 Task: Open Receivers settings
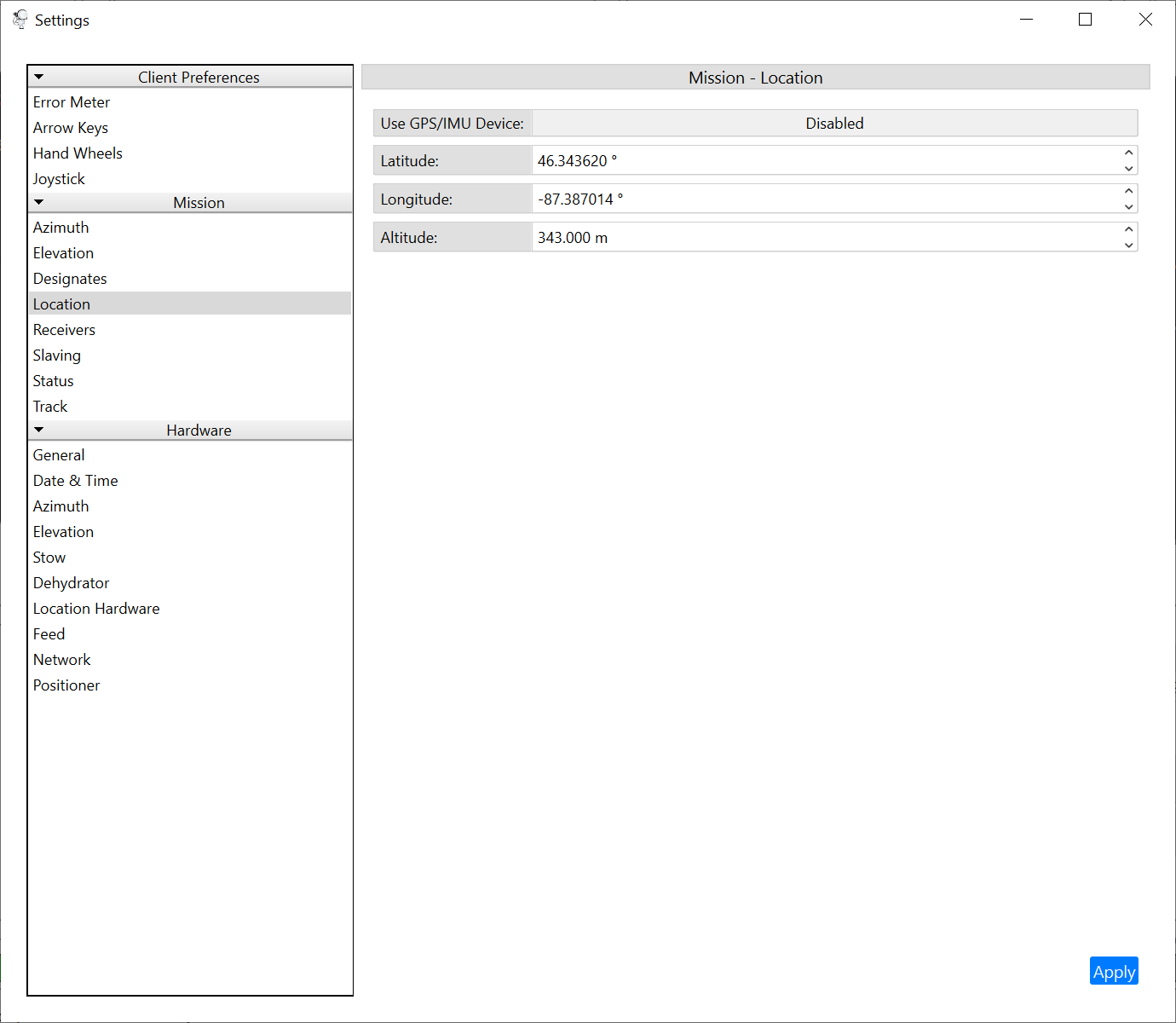click(190, 330)
